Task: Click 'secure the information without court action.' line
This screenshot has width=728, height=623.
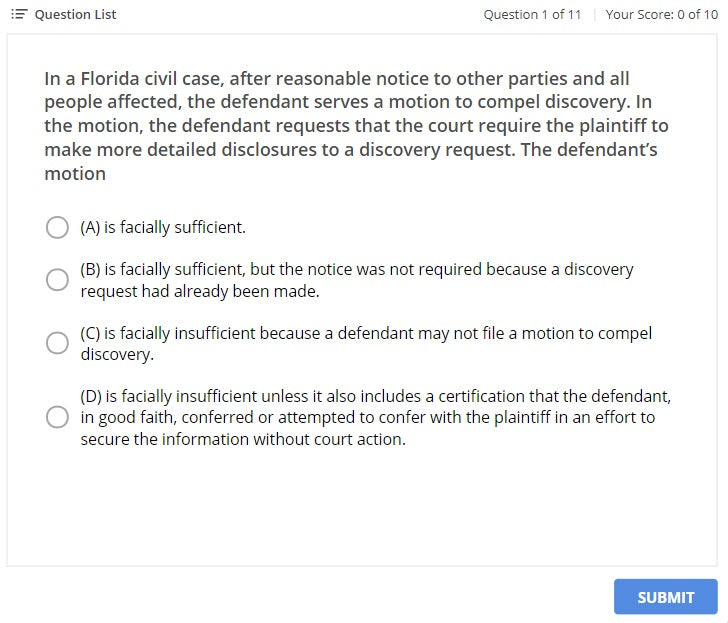Action: [x=243, y=440]
